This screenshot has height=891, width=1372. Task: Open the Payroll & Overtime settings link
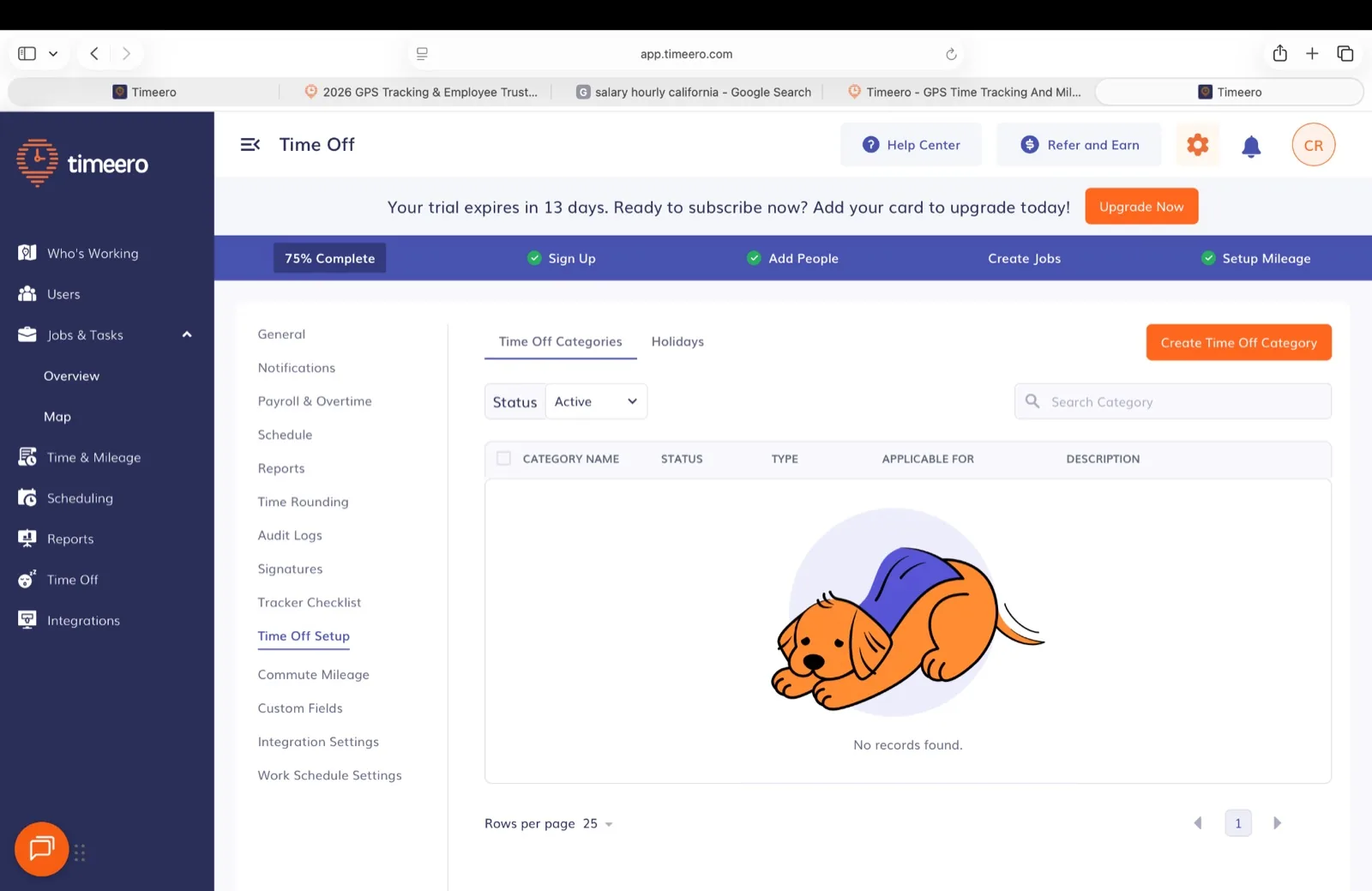pos(315,401)
